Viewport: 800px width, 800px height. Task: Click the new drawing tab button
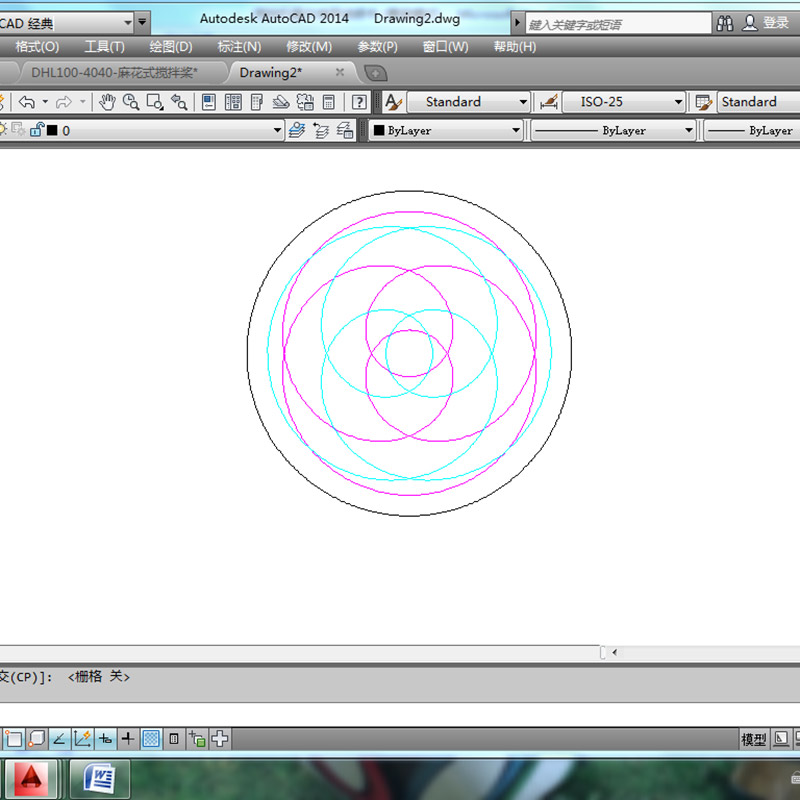(x=376, y=73)
